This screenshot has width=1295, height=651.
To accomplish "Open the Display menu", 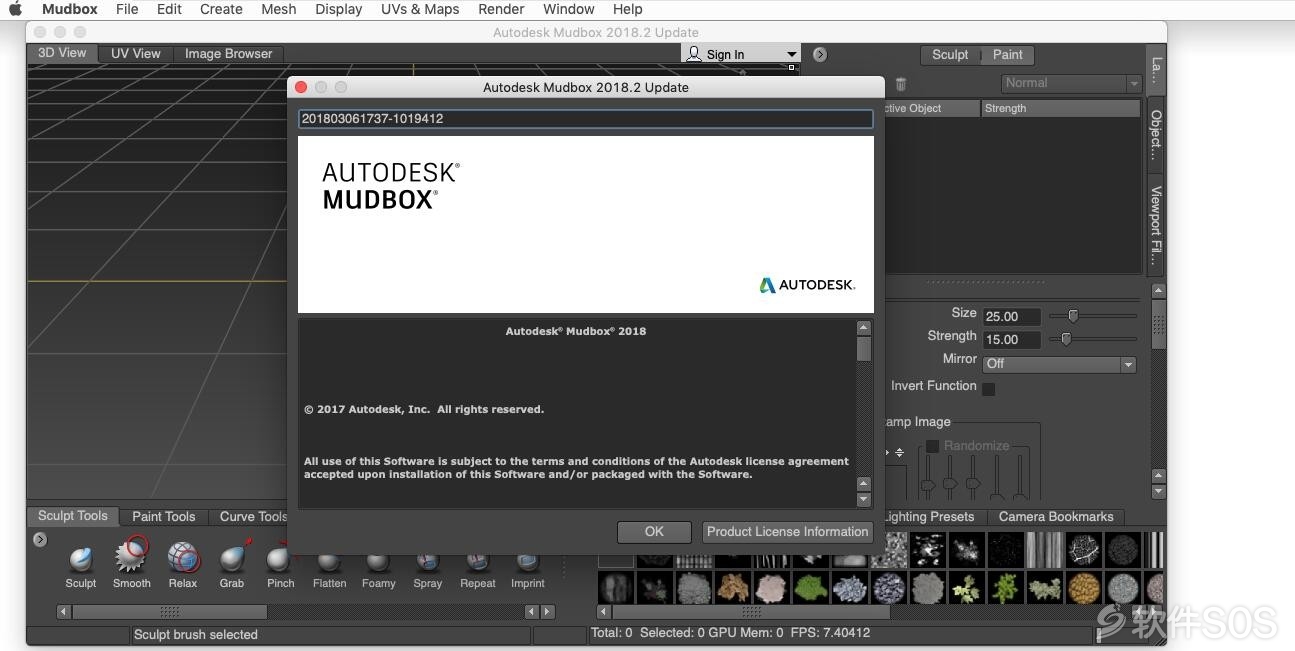I will pyautogui.click(x=339, y=9).
